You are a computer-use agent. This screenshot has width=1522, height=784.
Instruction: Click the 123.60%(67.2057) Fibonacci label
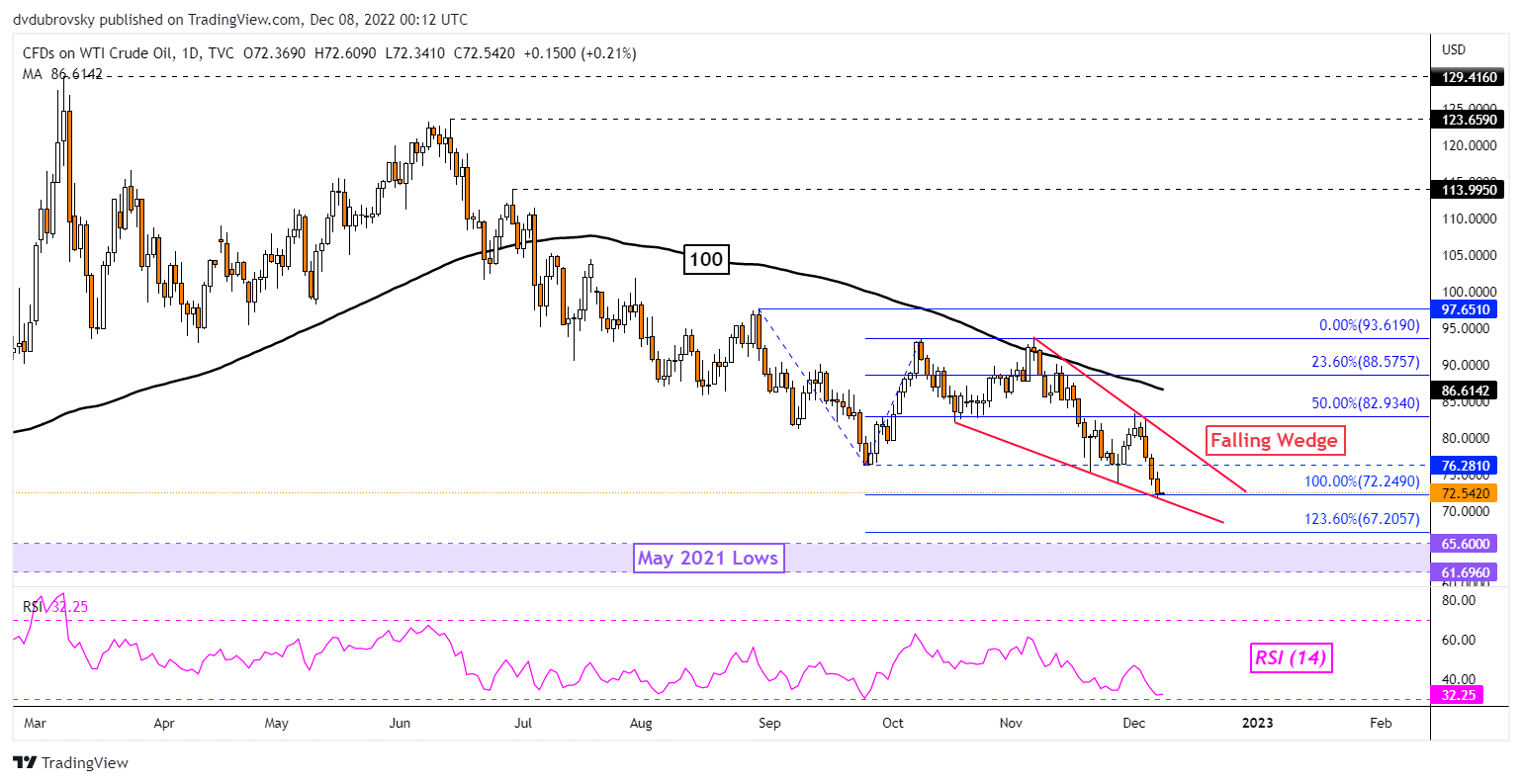tap(1362, 519)
